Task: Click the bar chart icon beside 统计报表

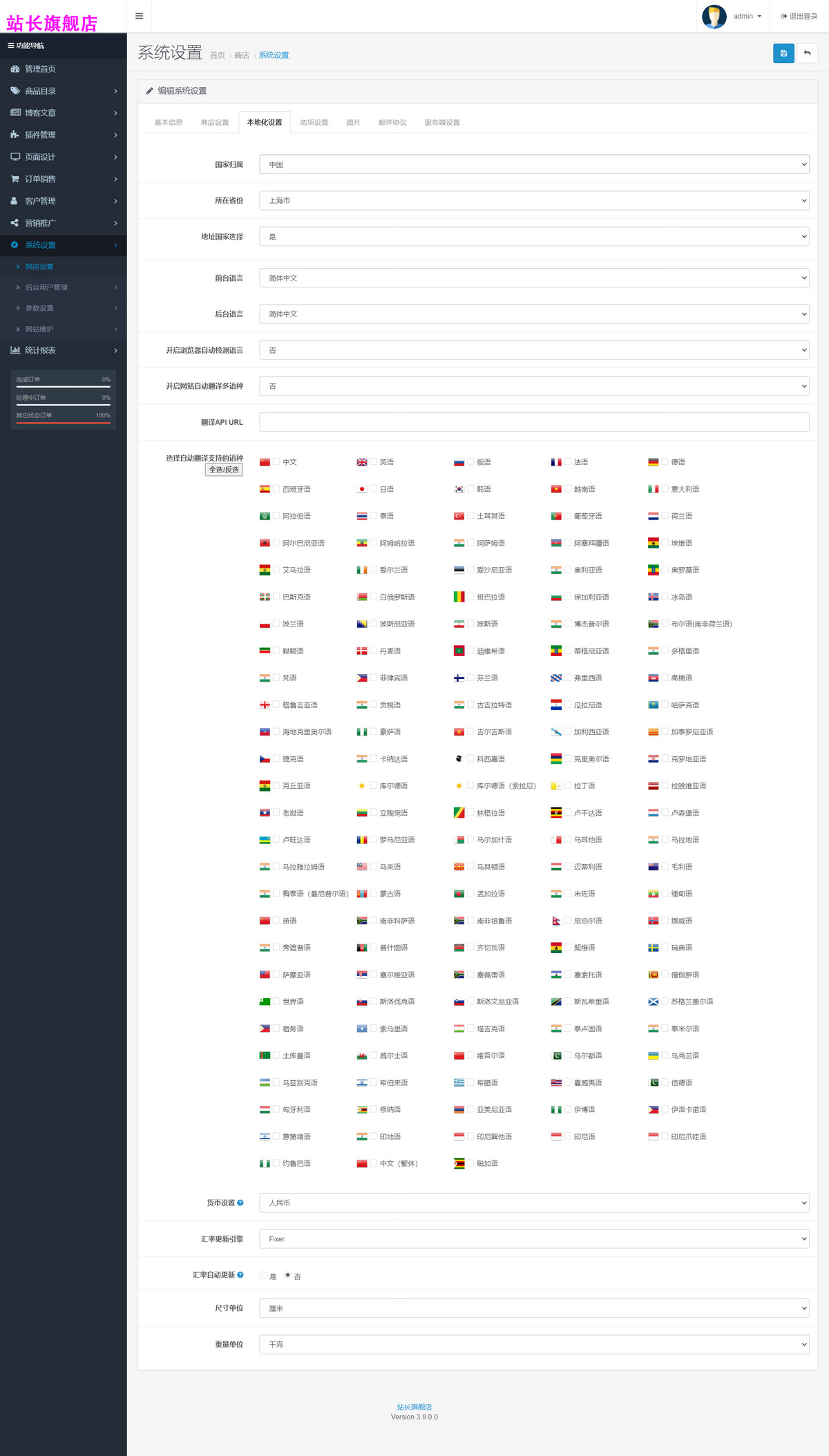Action: (x=15, y=350)
